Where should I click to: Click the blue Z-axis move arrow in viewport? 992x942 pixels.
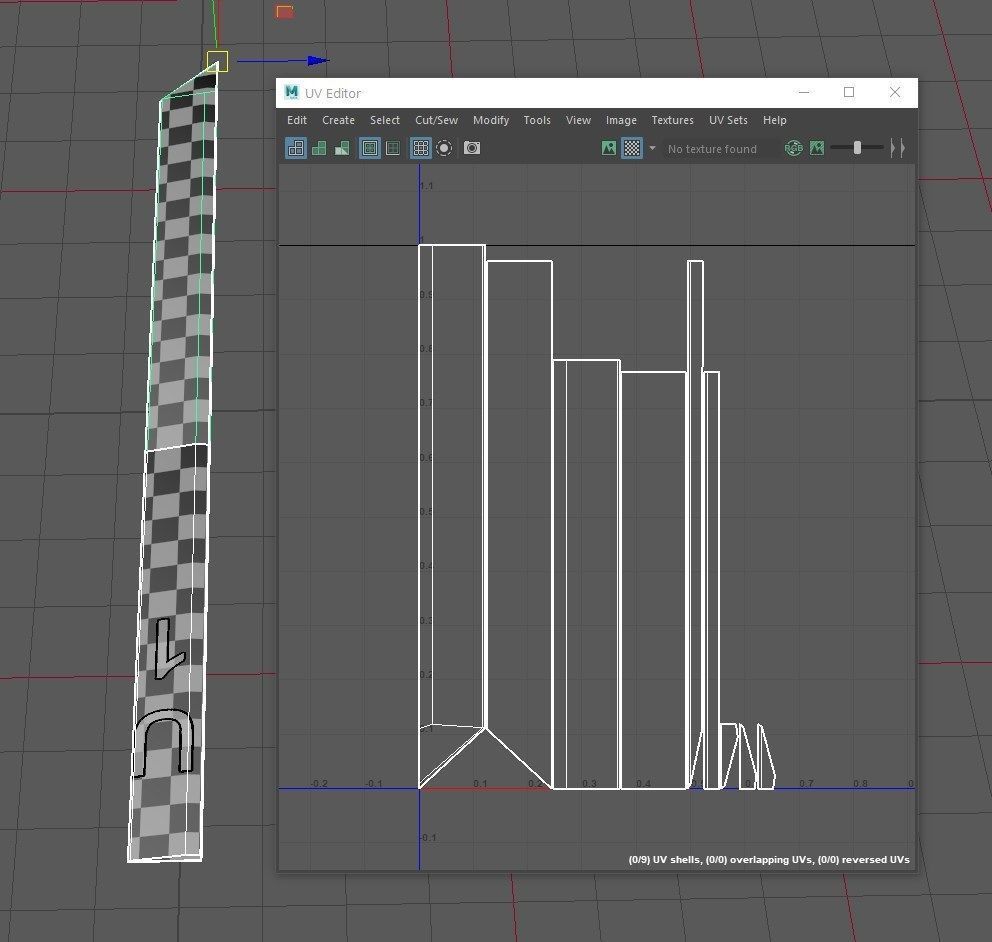coord(318,61)
